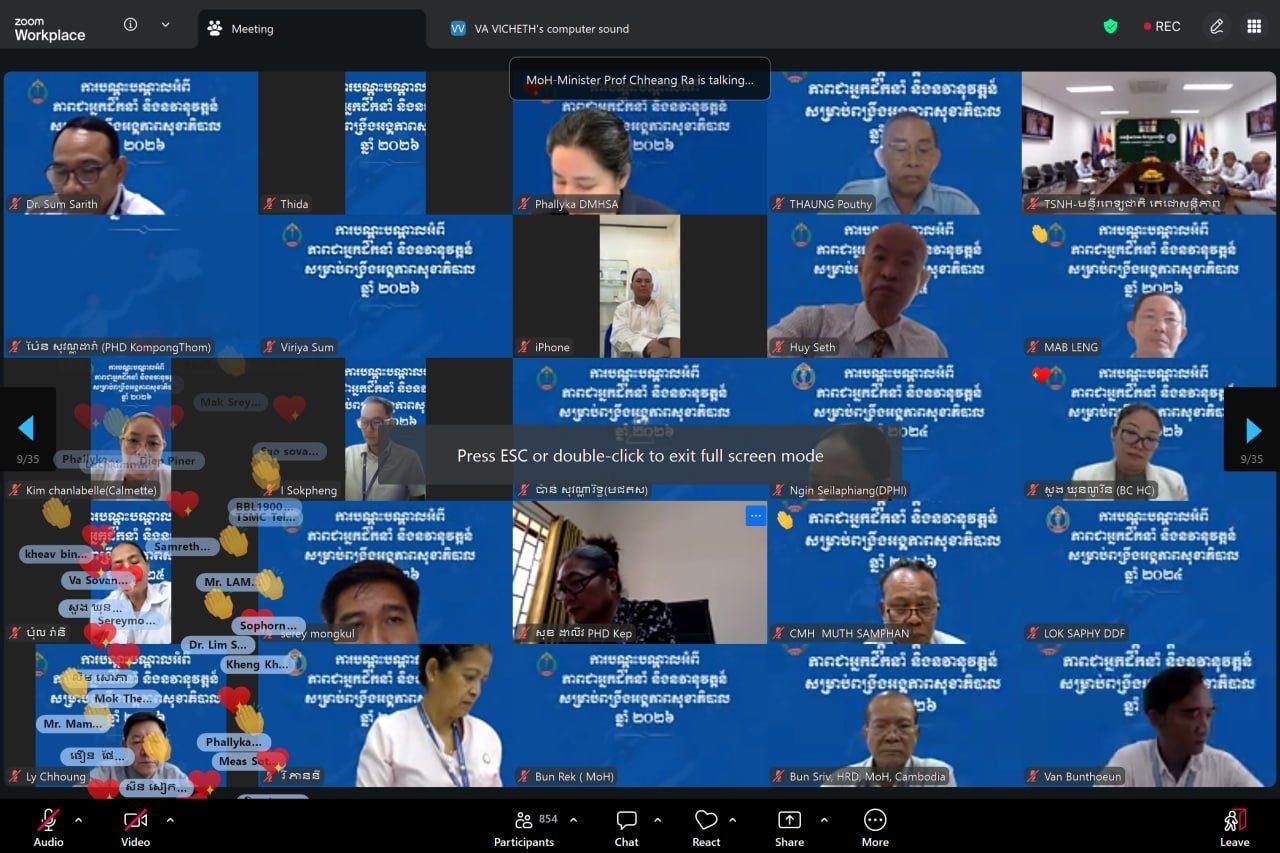Viewport: 1280px width, 853px height.
Task: Select MAB LENG video tile
Action: 1149,286
